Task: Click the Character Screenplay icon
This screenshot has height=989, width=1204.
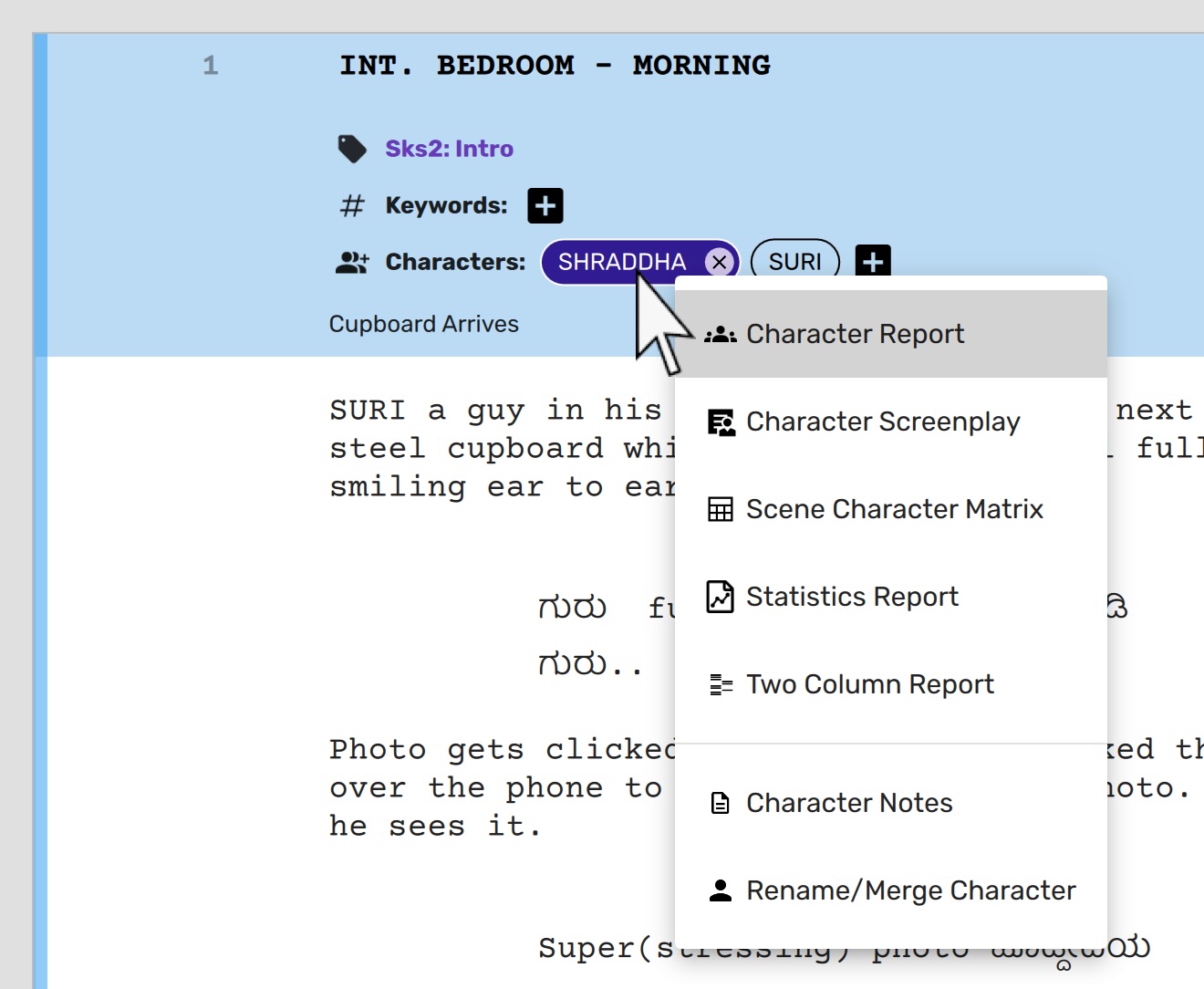Action: point(721,422)
